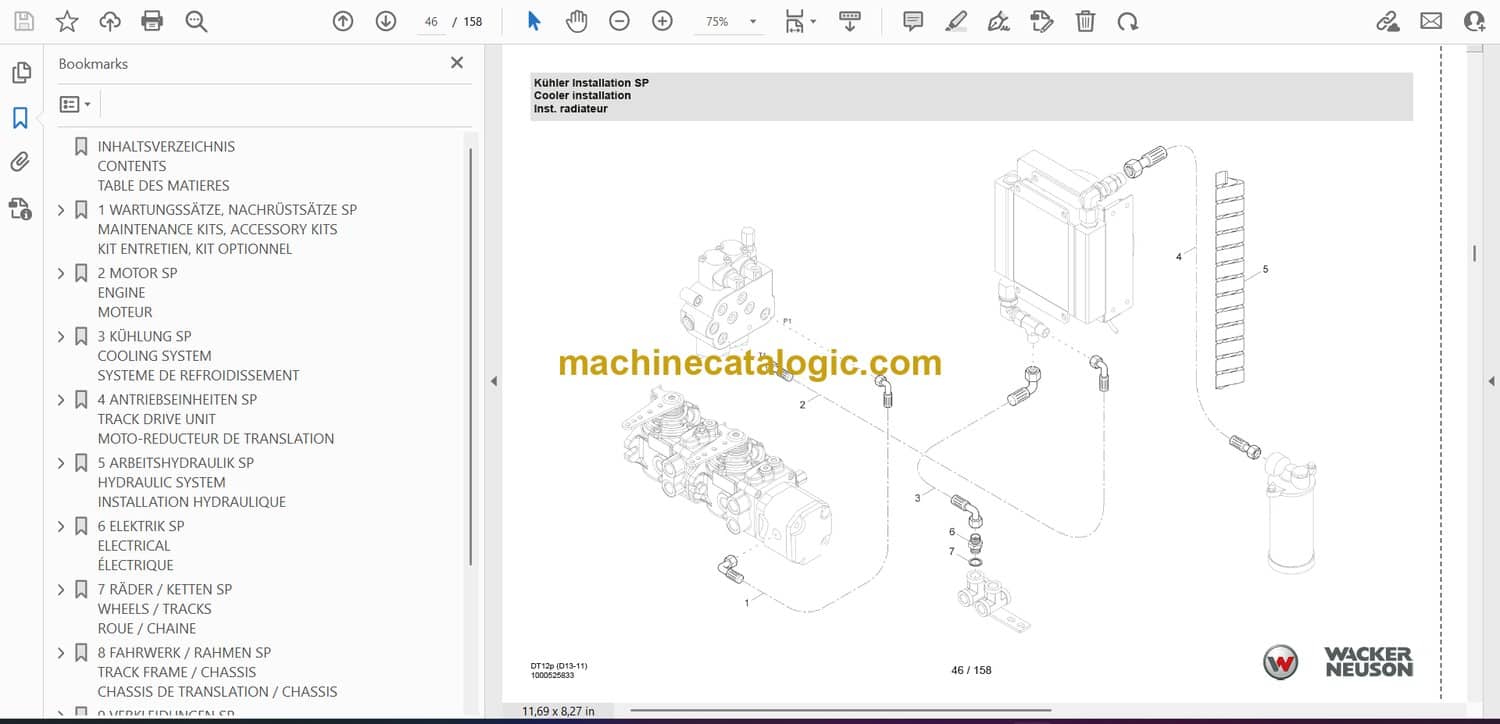Delete with the trash can icon
Screen dimensions: 1500x724
[x=1085, y=21]
